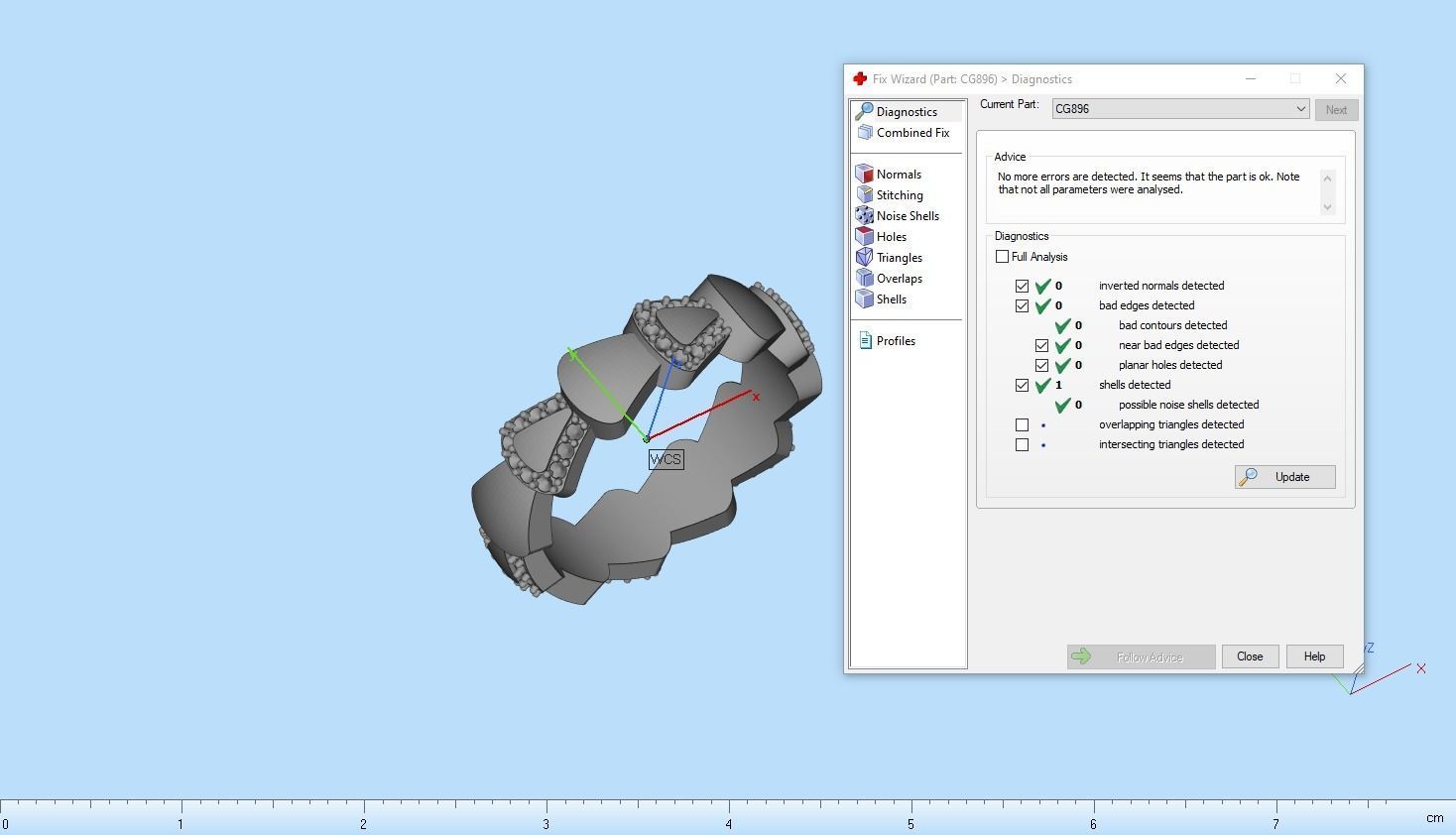Click the Update button
The height and width of the screenshot is (835, 1456).
[x=1284, y=477]
